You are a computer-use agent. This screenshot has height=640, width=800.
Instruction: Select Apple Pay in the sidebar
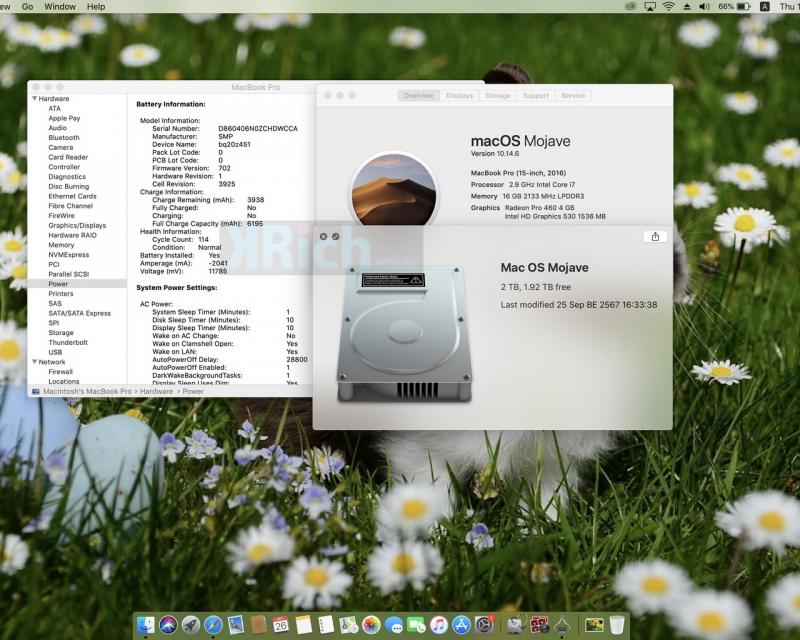pos(64,118)
